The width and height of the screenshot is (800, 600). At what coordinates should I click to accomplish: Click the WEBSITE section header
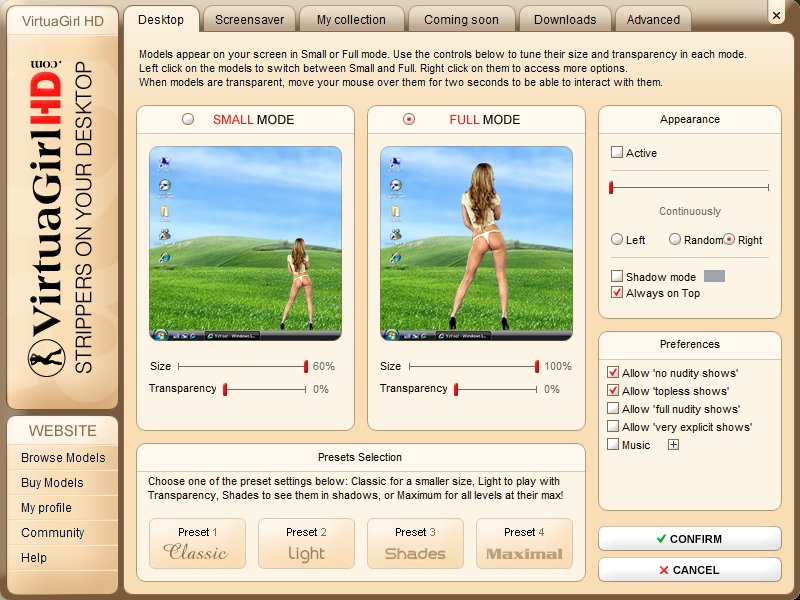click(x=63, y=431)
